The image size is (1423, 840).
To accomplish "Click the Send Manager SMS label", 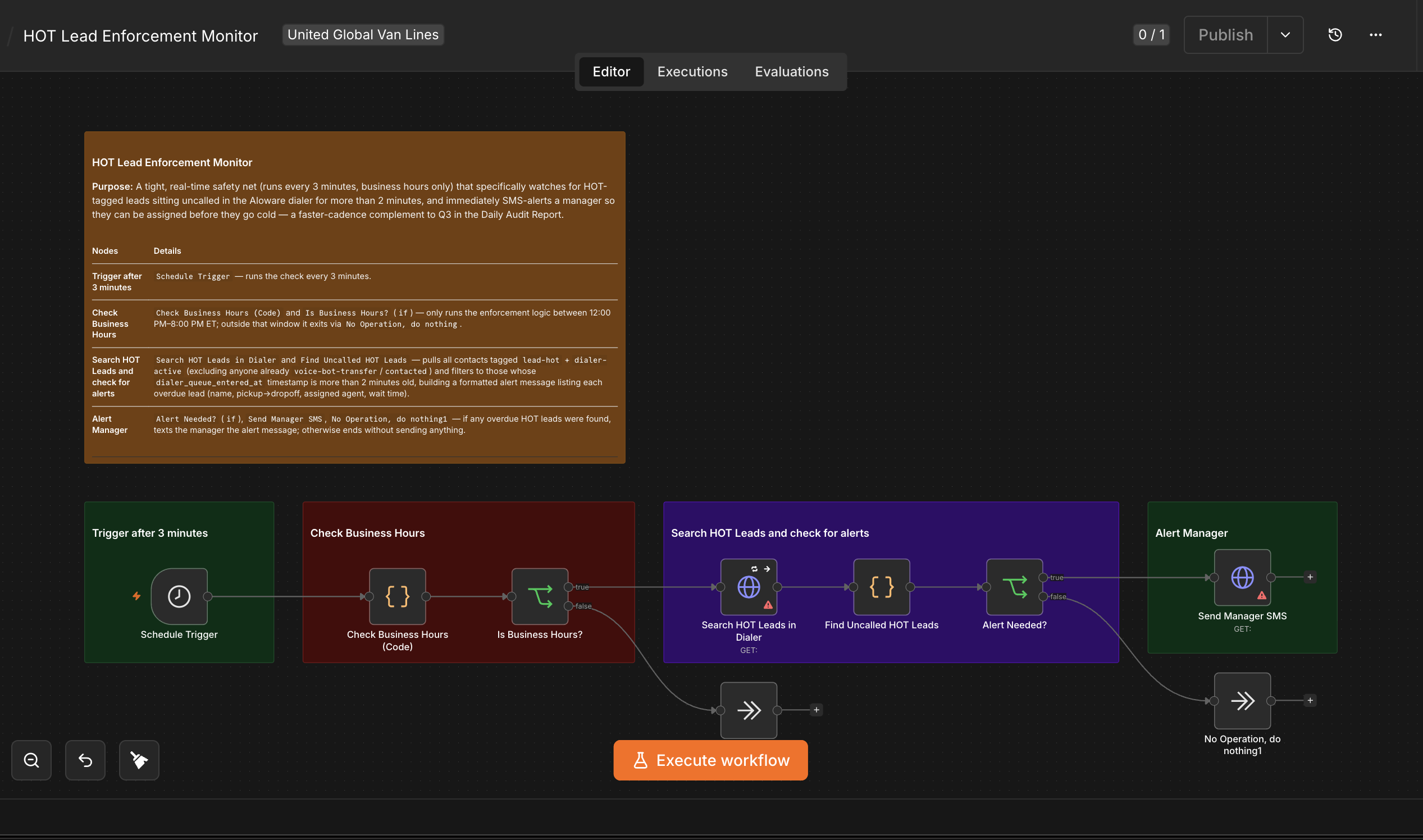I will tap(1242, 616).
